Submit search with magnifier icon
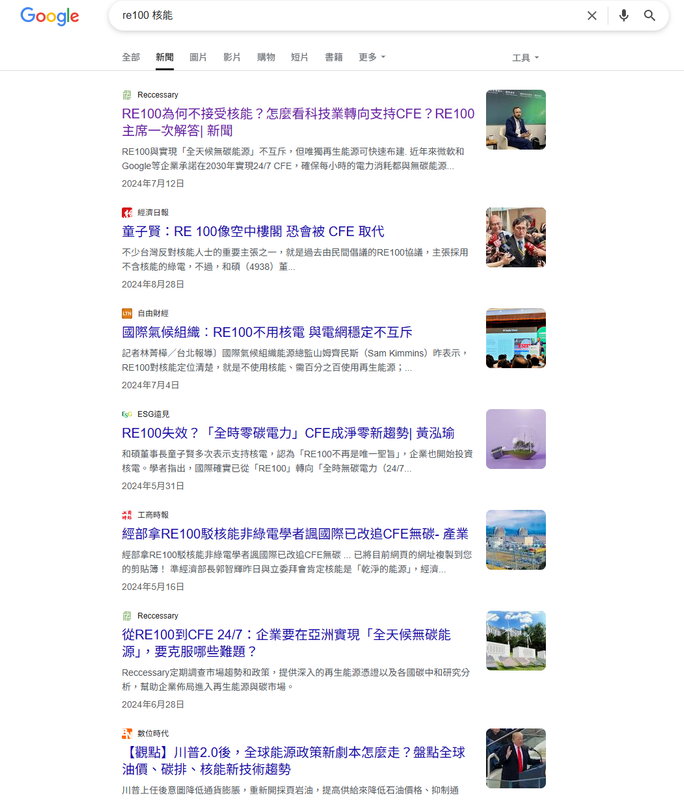684x800 pixels. coord(649,16)
